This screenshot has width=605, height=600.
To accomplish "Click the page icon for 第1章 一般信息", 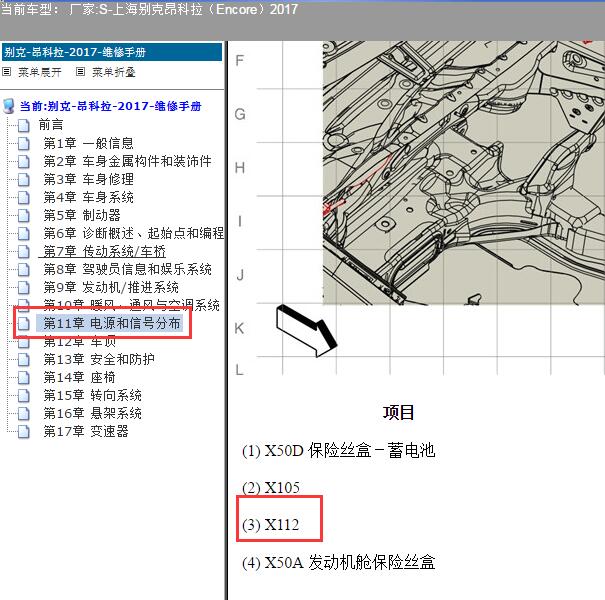I will point(24,143).
